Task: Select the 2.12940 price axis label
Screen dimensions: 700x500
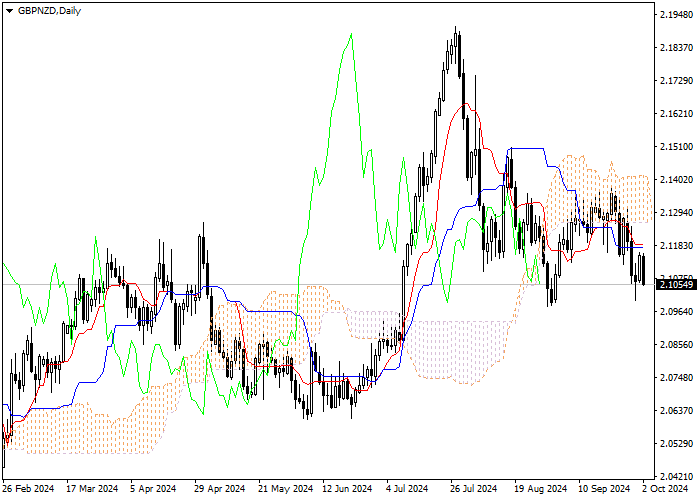Action: [676, 212]
